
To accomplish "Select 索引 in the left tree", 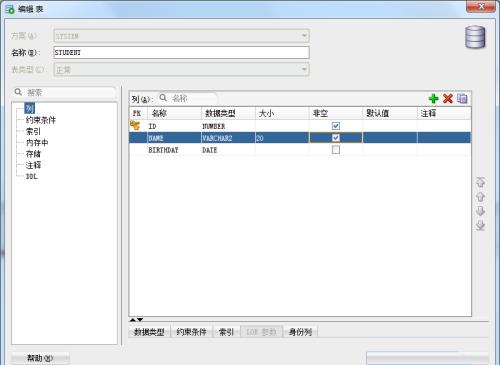I will [x=33, y=131].
